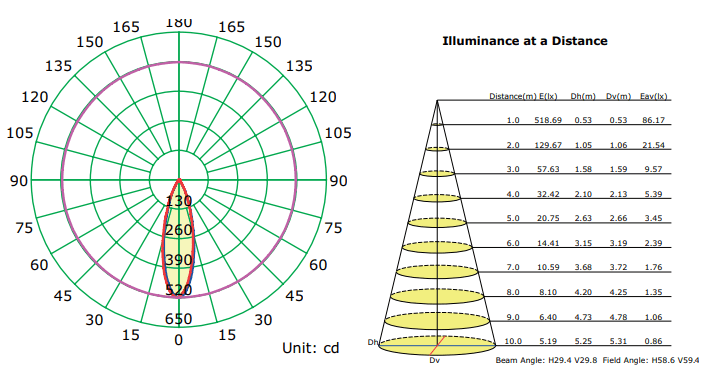Image resolution: width=718 pixels, height=386 pixels.
Task: Click the average illuminance value 2.39
Action: point(653,243)
